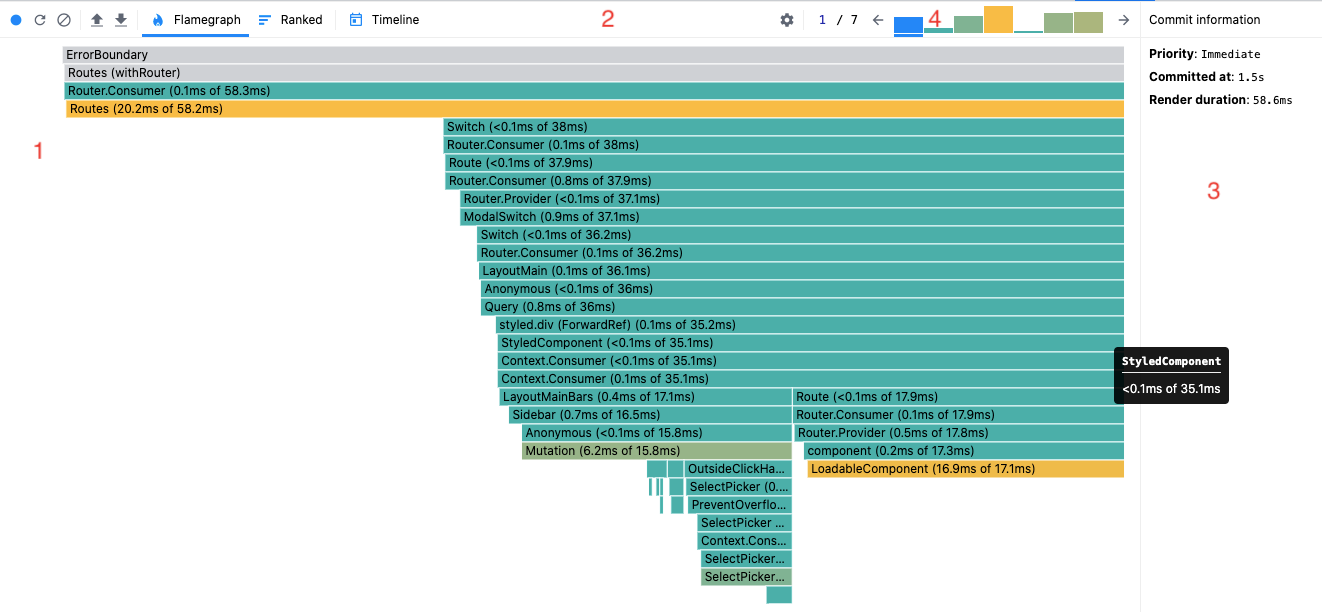The height and width of the screenshot is (612, 1322).
Task: Clear all profiling data
Action: tap(65, 19)
